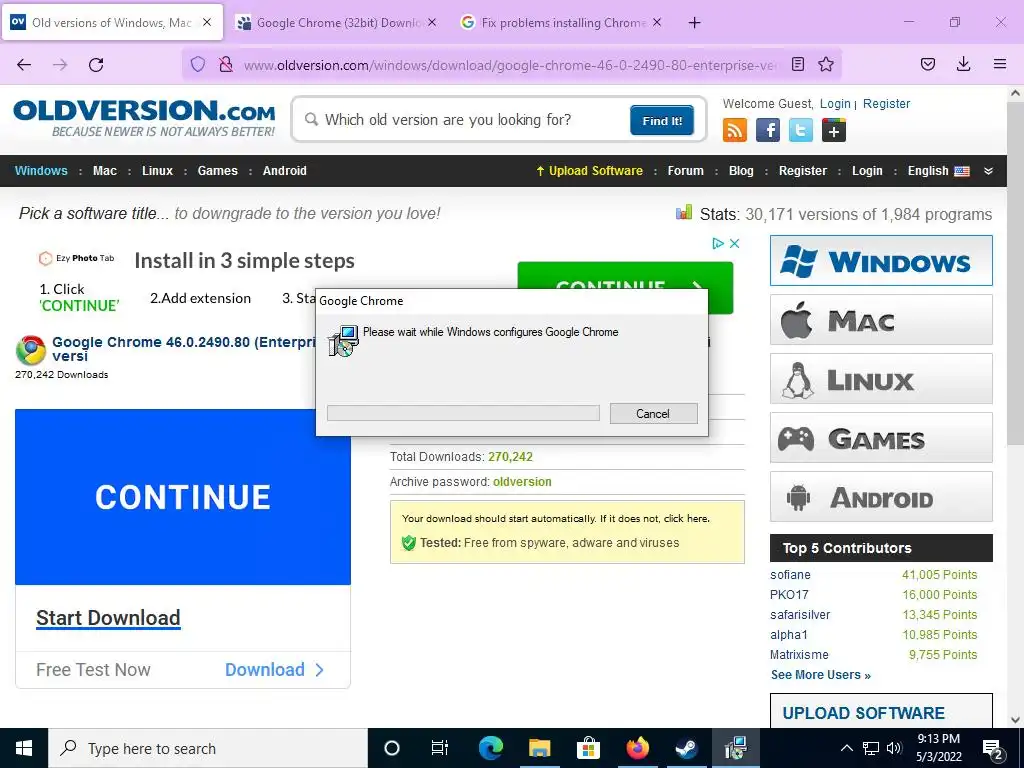
Task: Open a new browser tab
Action: [694, 23]
